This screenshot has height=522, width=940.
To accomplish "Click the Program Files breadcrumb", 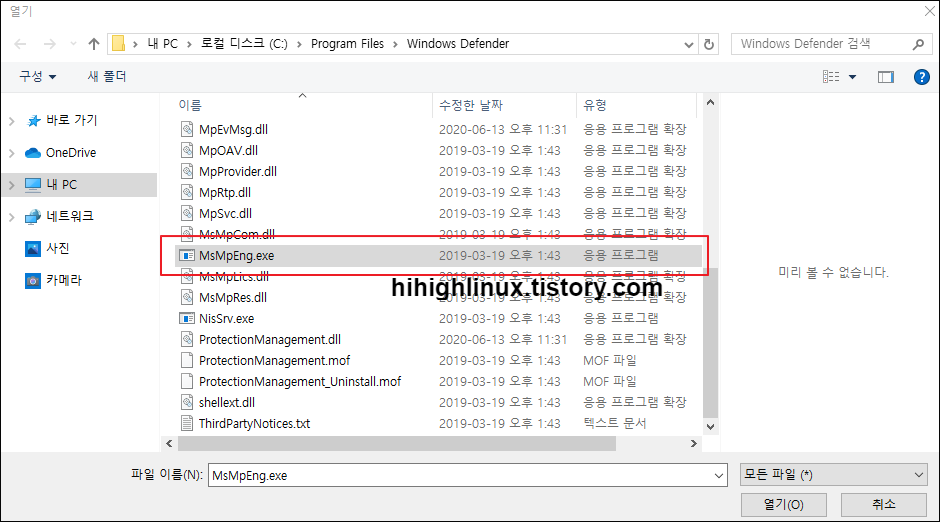I will click(347, 44).
